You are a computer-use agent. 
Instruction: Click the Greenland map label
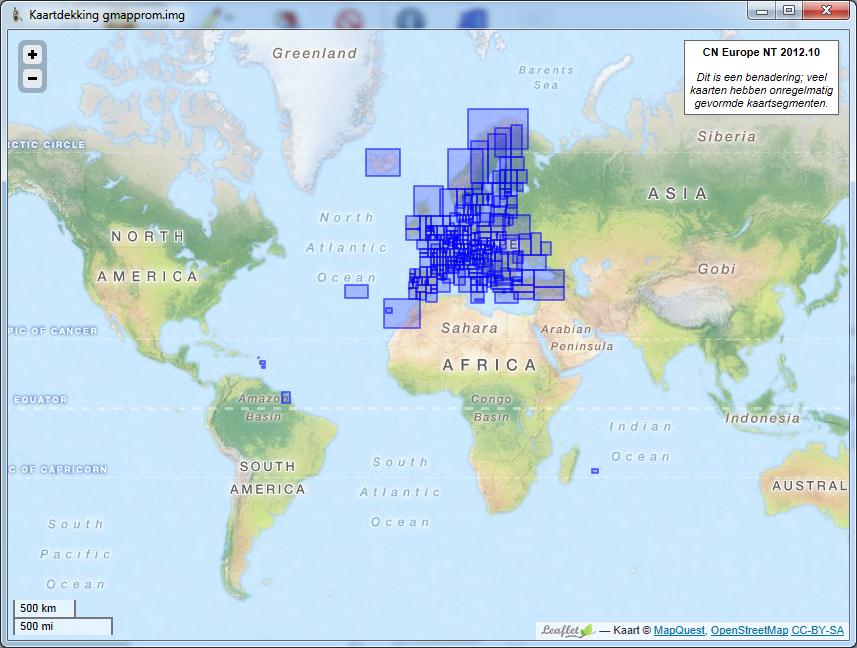pyautogui.click(x=314, y=53)
